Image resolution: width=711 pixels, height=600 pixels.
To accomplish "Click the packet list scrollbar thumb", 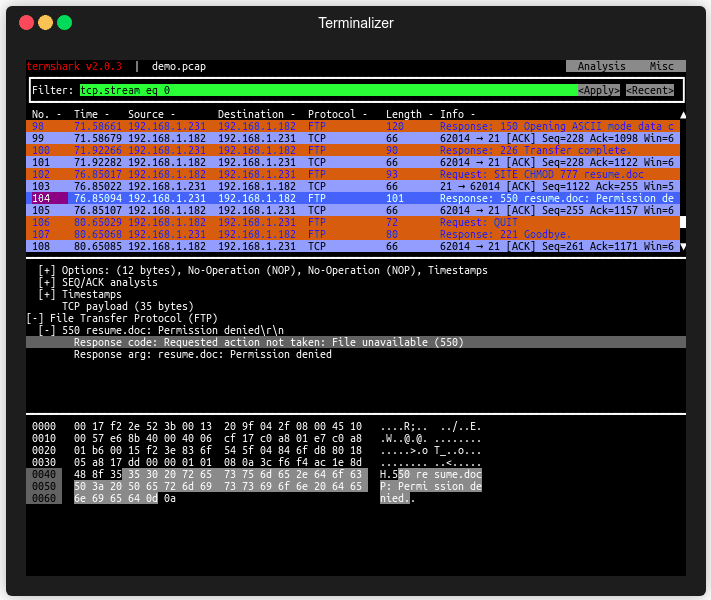I will point(683,222).
